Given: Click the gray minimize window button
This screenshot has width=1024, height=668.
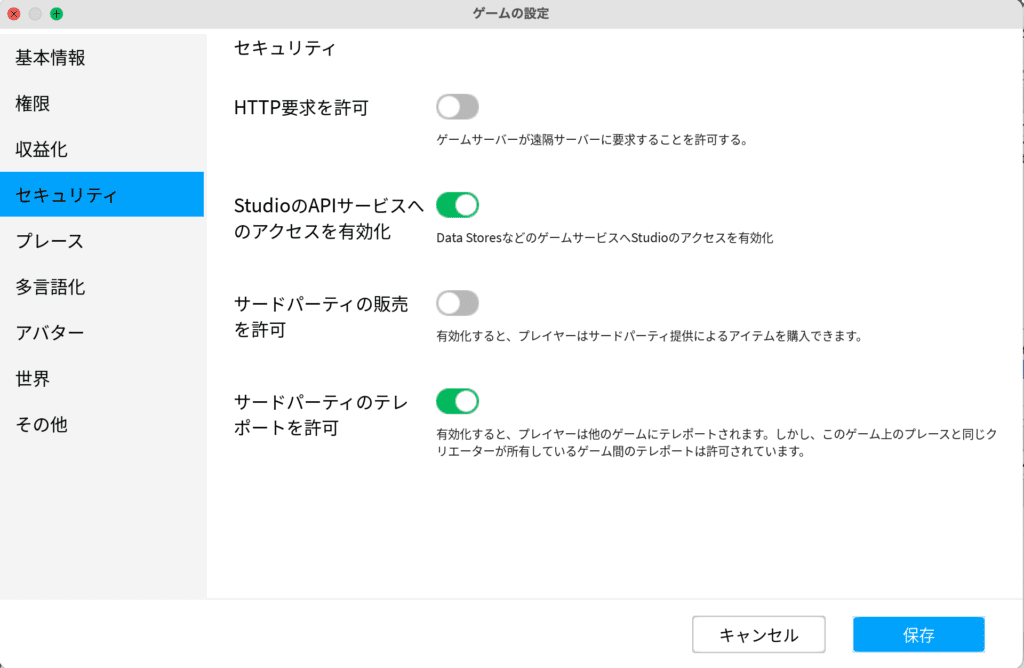Looking at the screenshot, I should click(35, 14).
